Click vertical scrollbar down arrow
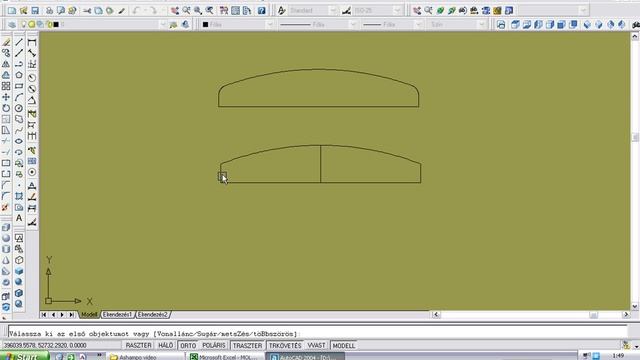Screen dimensions: 640x360 [x=635, y=307]
